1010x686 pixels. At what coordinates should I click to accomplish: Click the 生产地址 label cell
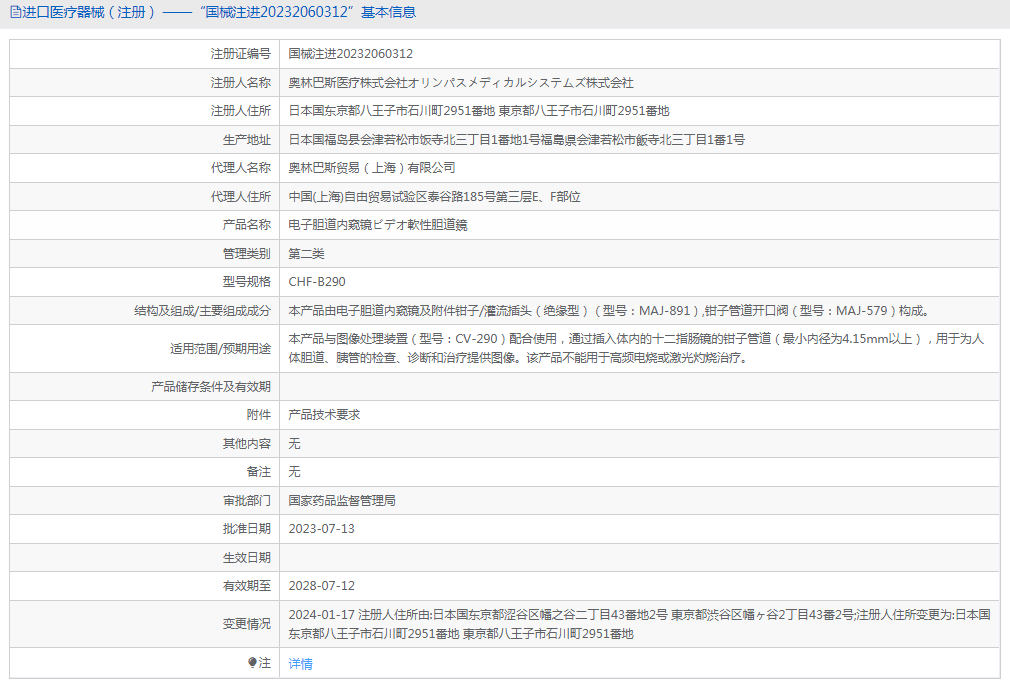(x=144, y=140)
